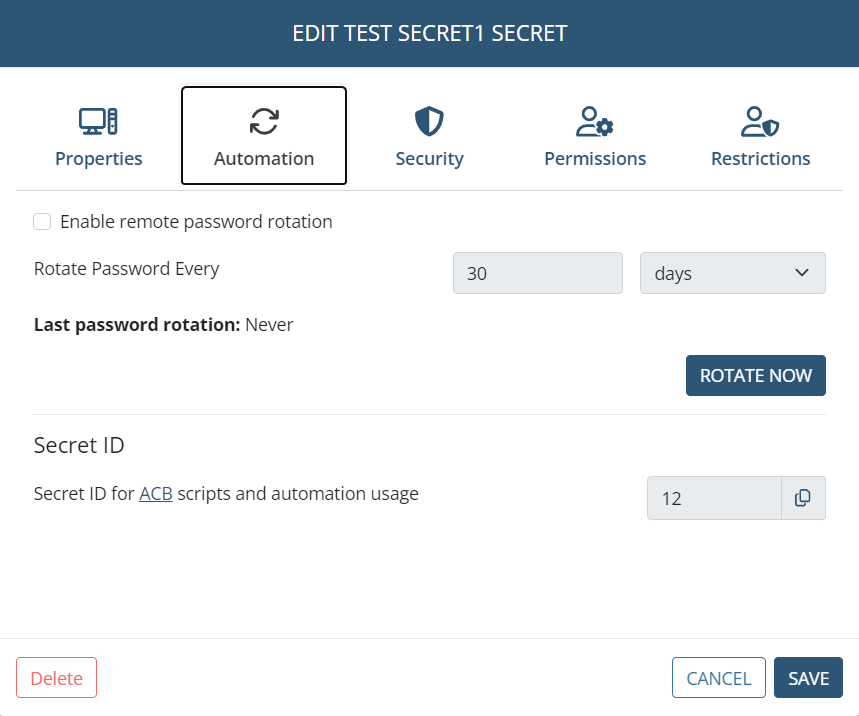Image resolution: width=859 pixels, height=716 pixels.
Task: Open the Restrictions tab label
Action: point(760,159)
